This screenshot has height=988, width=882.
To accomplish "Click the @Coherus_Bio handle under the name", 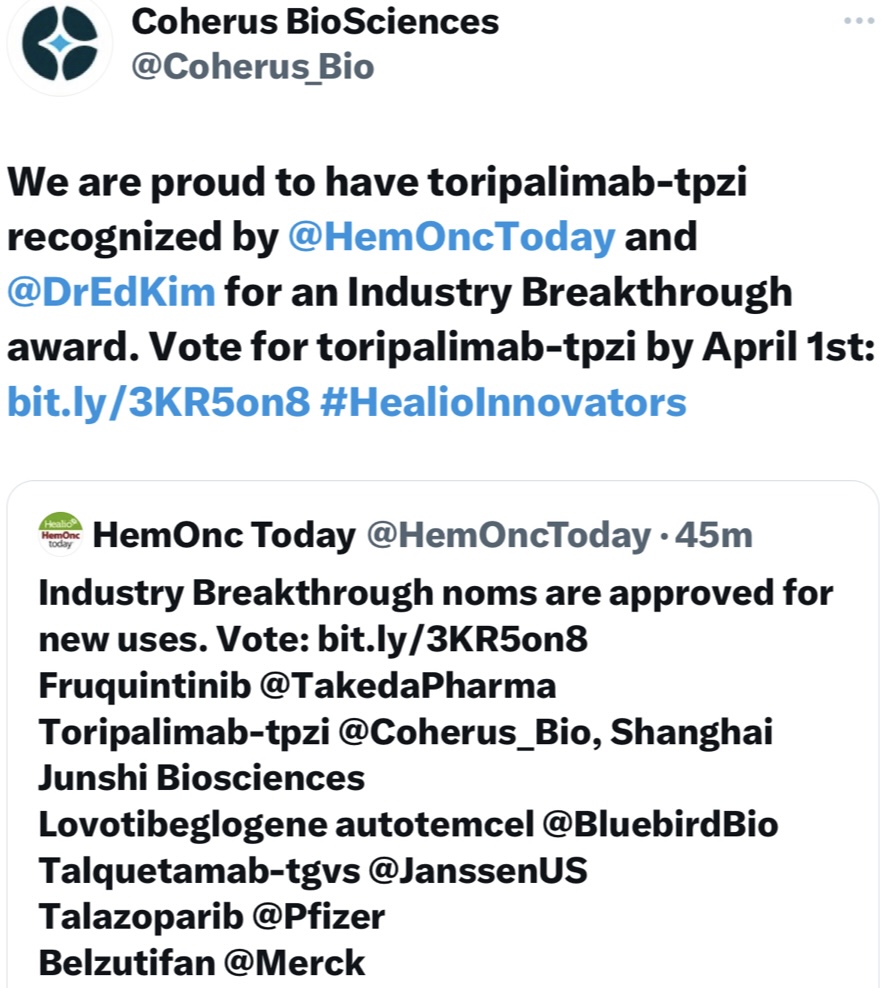I will click(253, 66).
